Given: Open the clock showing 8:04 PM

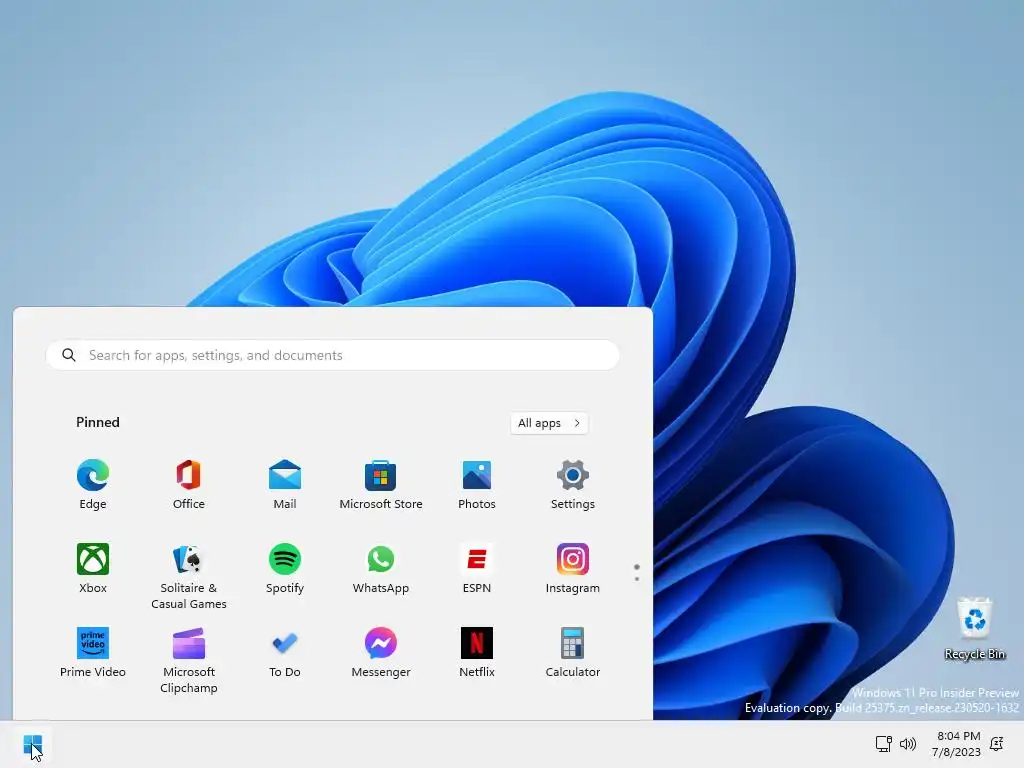Looking at the screenshot, I should pyautogui.click(x=956, y=744).
